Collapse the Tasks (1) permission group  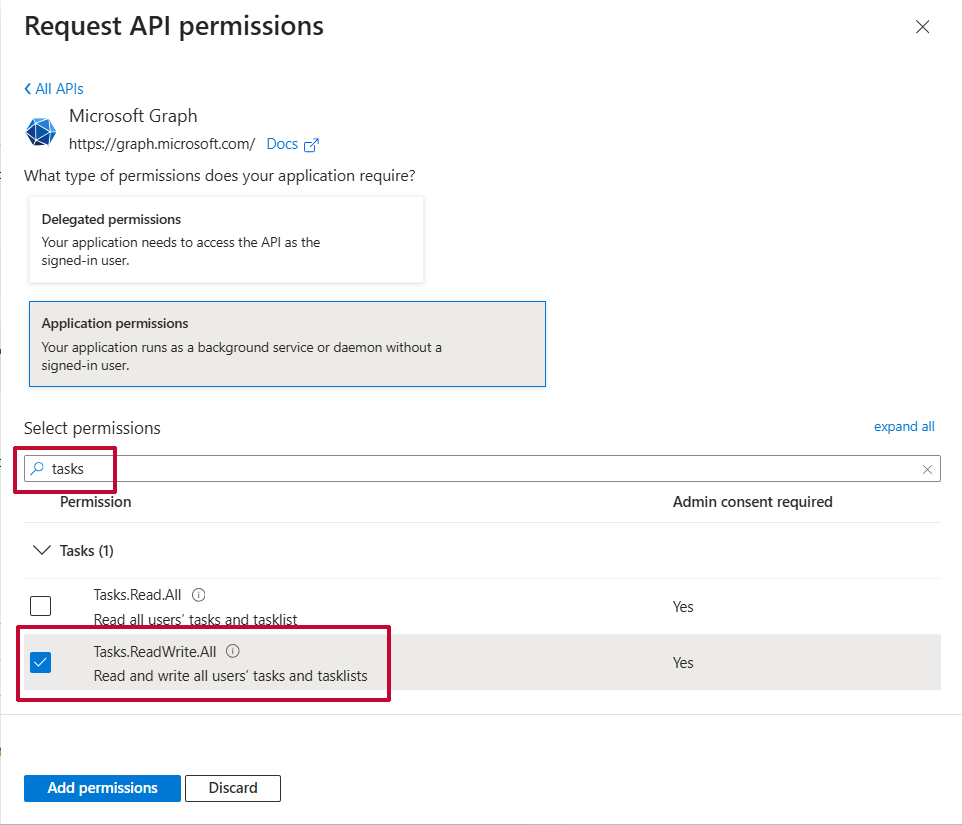42,551
